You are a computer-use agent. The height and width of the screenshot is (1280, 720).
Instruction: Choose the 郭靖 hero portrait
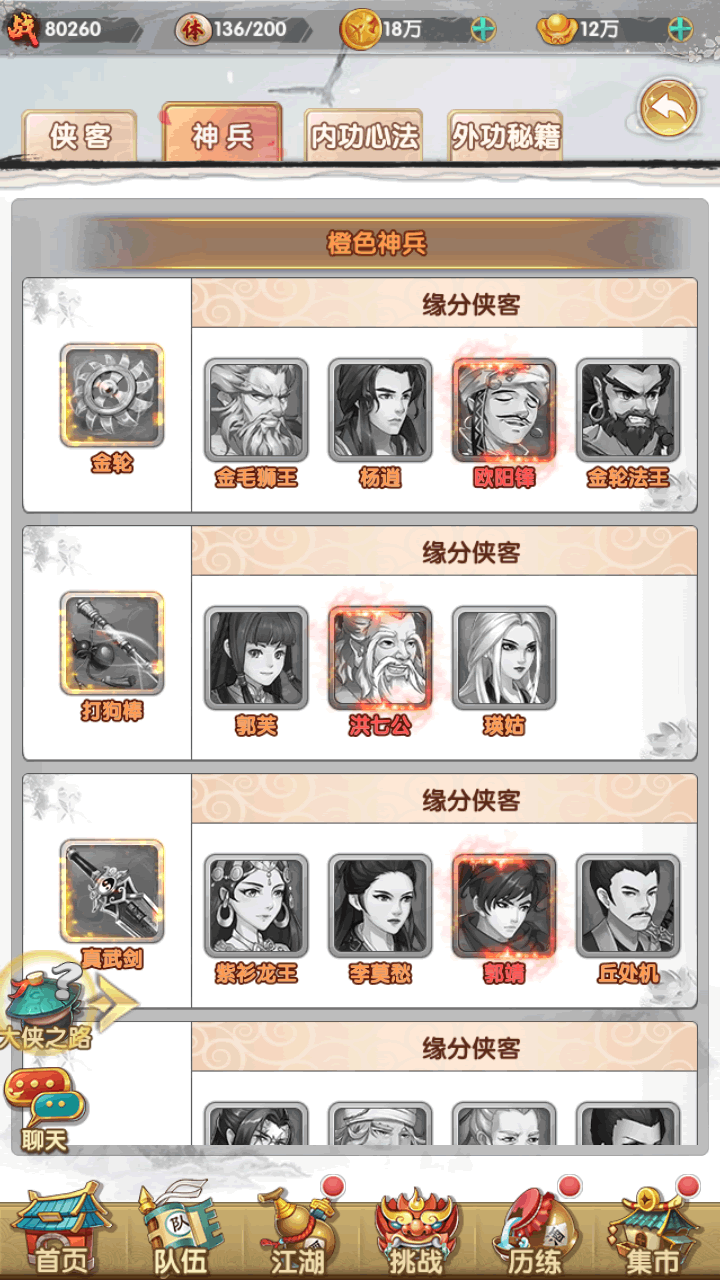pyautogui.click(x=504, y=906)
